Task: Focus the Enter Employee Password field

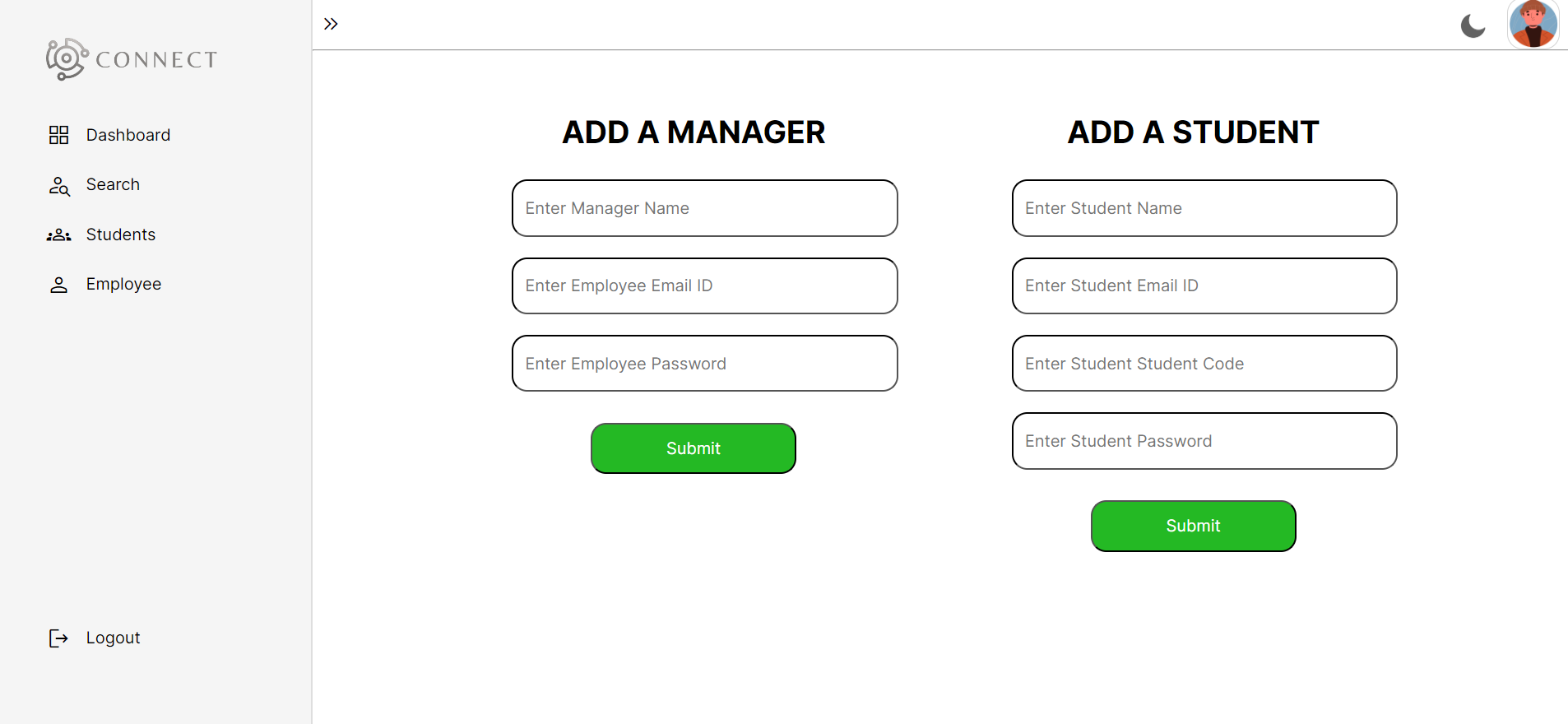Action: 704,364
